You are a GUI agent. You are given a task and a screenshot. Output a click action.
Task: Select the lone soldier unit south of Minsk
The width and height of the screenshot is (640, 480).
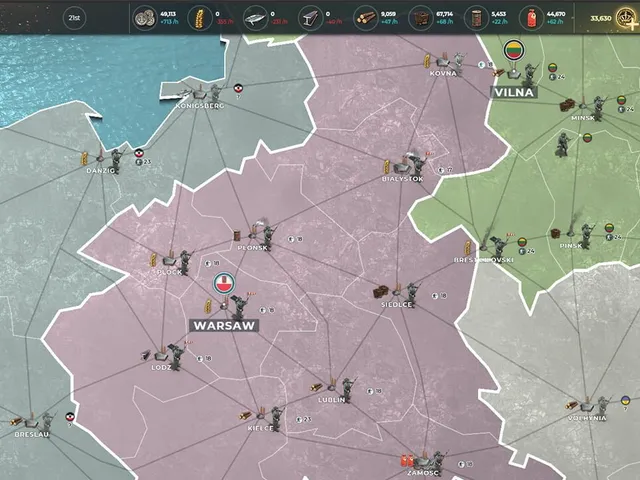click(x=562, y=144)
